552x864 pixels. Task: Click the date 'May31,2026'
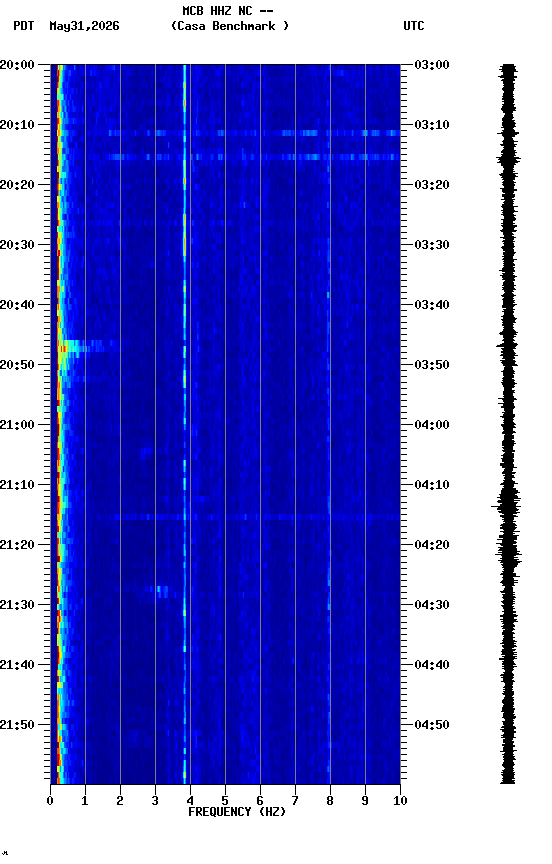pos(84,26)
